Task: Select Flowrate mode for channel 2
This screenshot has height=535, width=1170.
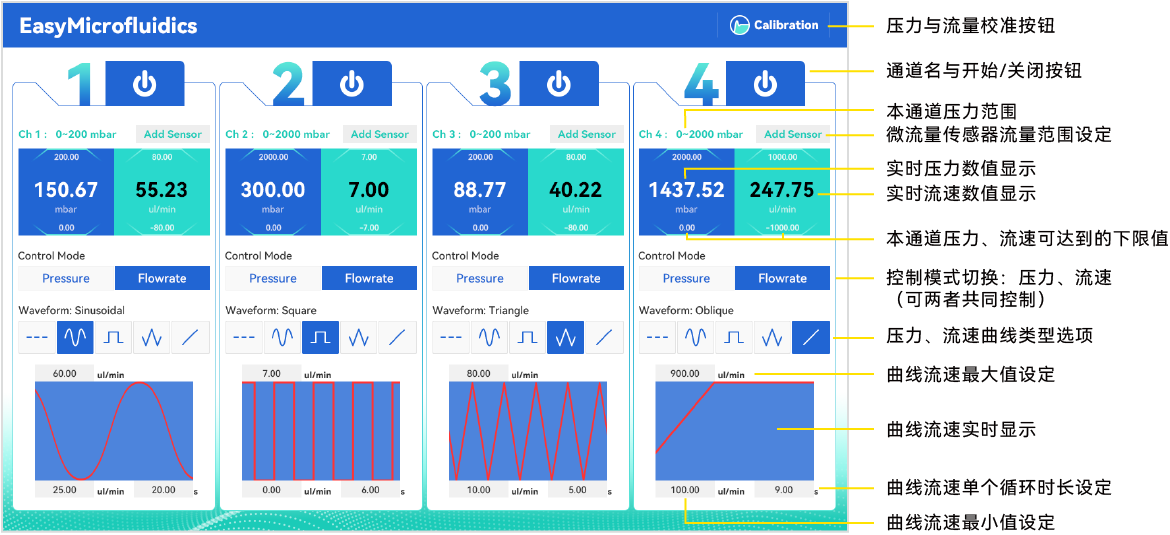Action: (369, 278)
